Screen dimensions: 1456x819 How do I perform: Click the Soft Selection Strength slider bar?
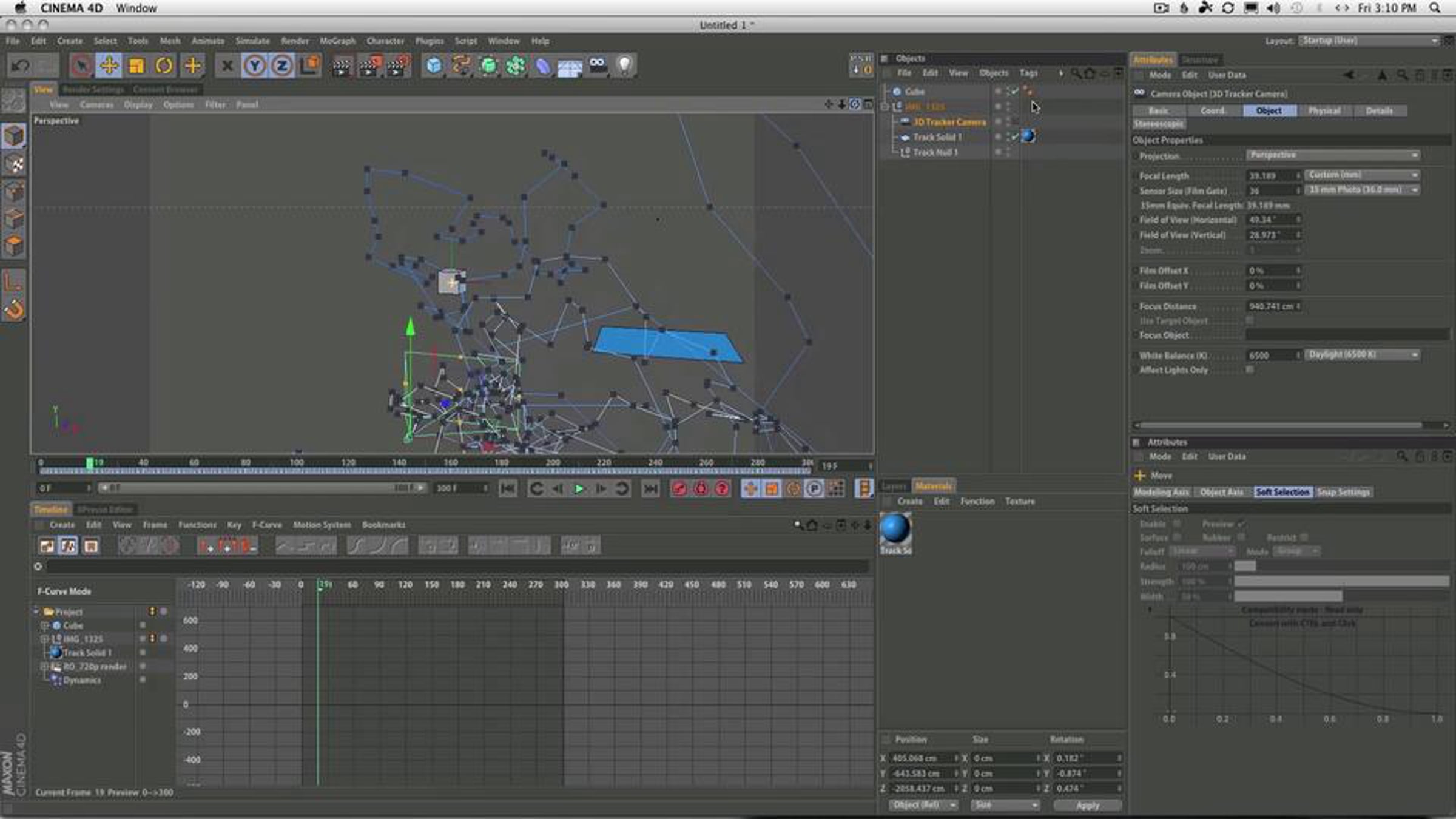coord(1342,581)
